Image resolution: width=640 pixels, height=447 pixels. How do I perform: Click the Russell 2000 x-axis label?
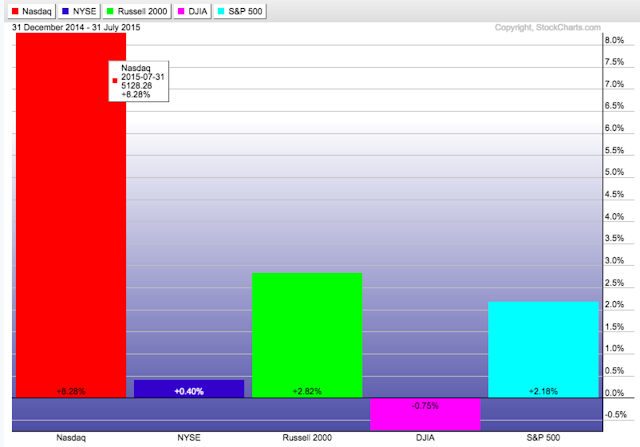point(307,438)
